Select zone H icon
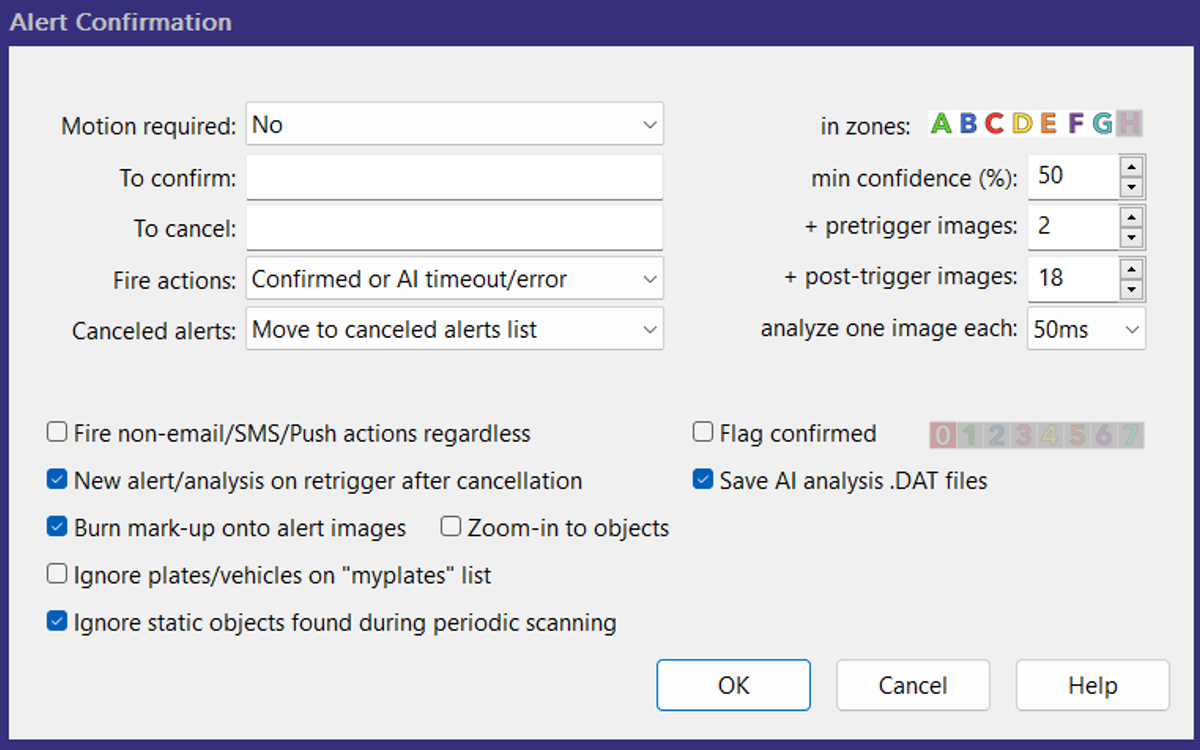Viewport: 1200px width, 750px height. pos(1130,124)
